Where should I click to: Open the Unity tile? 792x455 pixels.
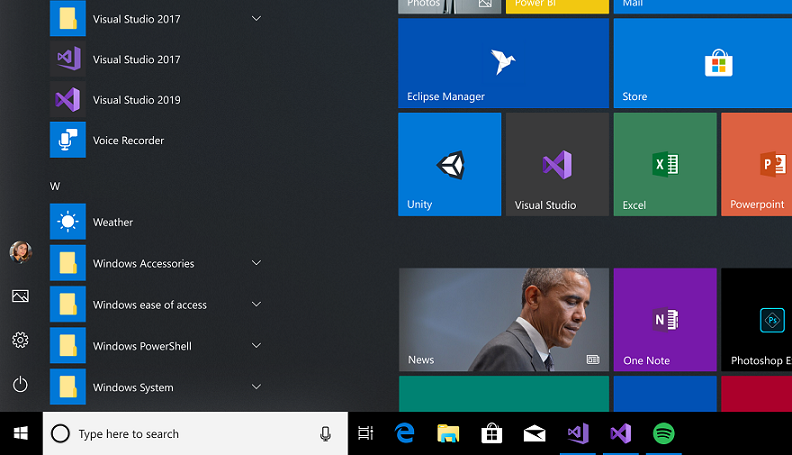point(449,164)
